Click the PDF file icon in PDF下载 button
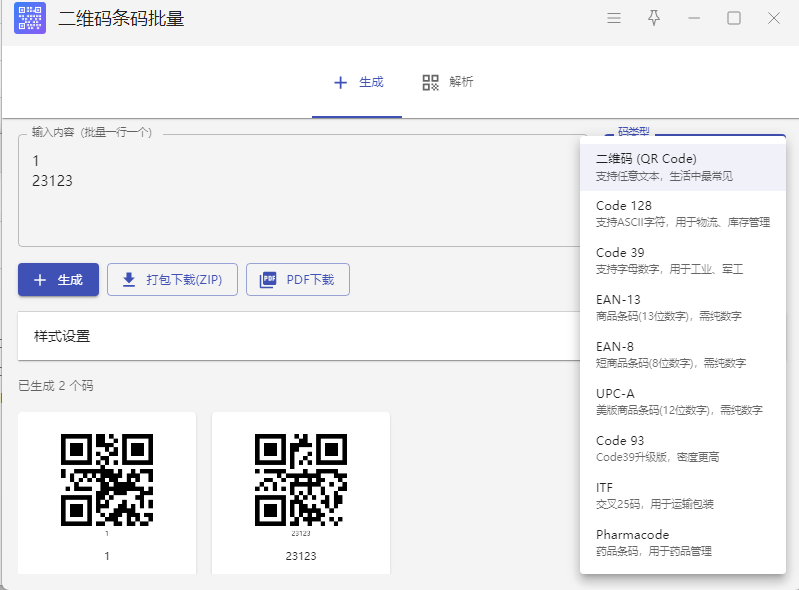799x590 pixels. [268, 280]
